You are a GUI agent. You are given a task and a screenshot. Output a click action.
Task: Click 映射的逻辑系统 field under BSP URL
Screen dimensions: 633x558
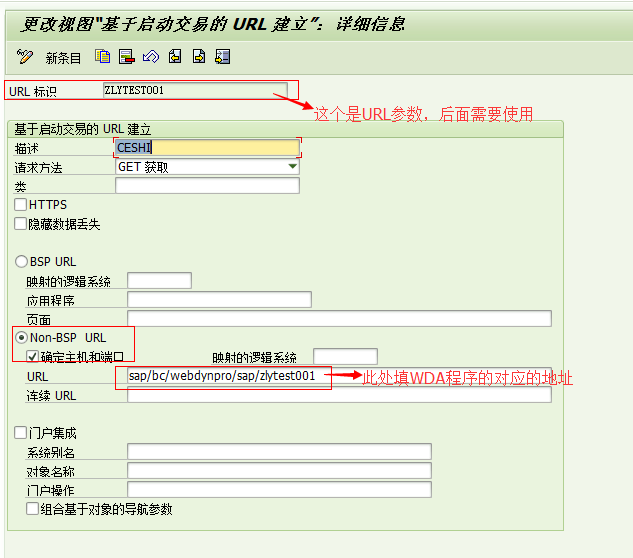(159, 281)
